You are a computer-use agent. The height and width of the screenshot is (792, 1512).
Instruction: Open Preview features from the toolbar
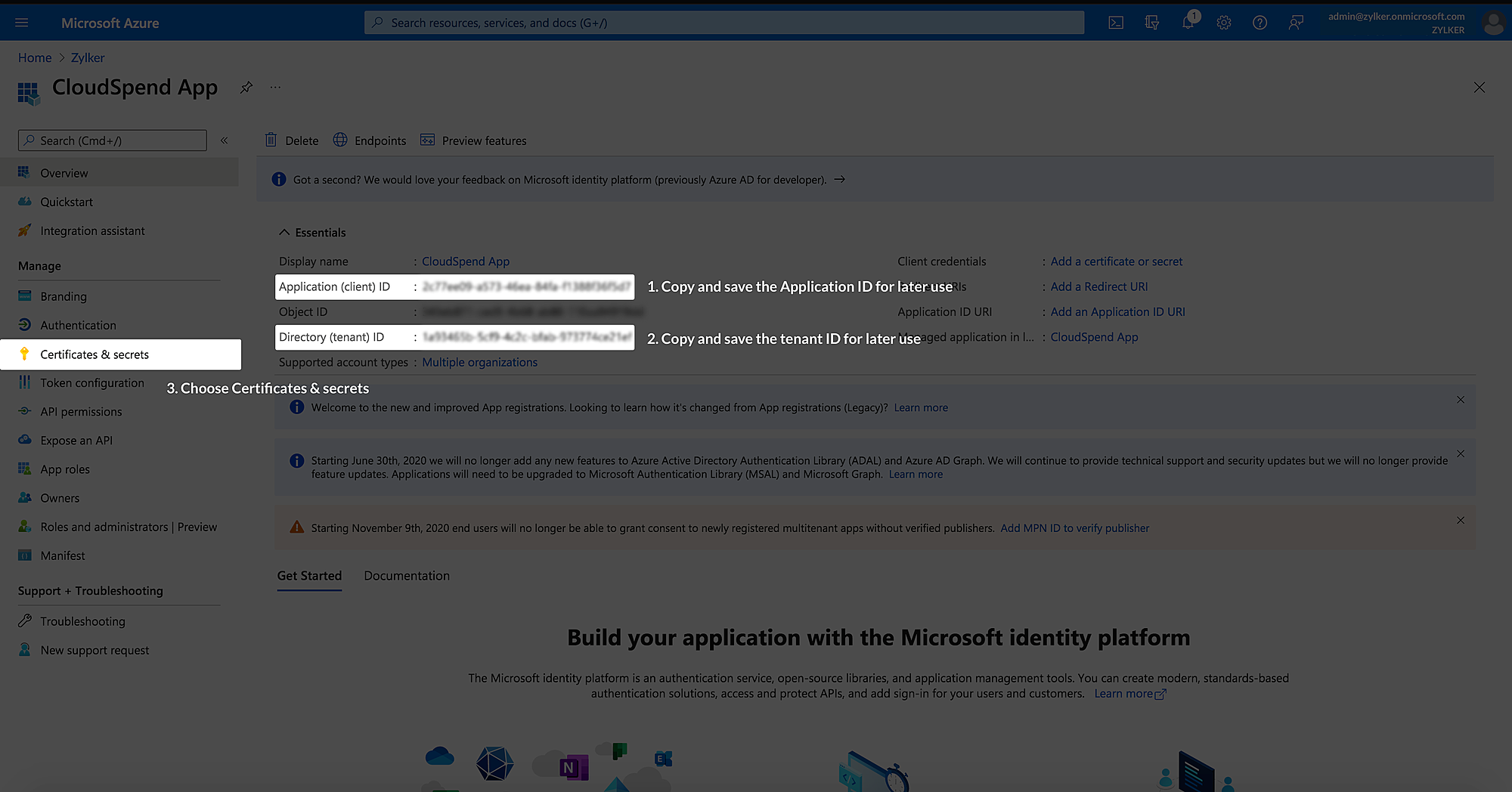(473, 140)
